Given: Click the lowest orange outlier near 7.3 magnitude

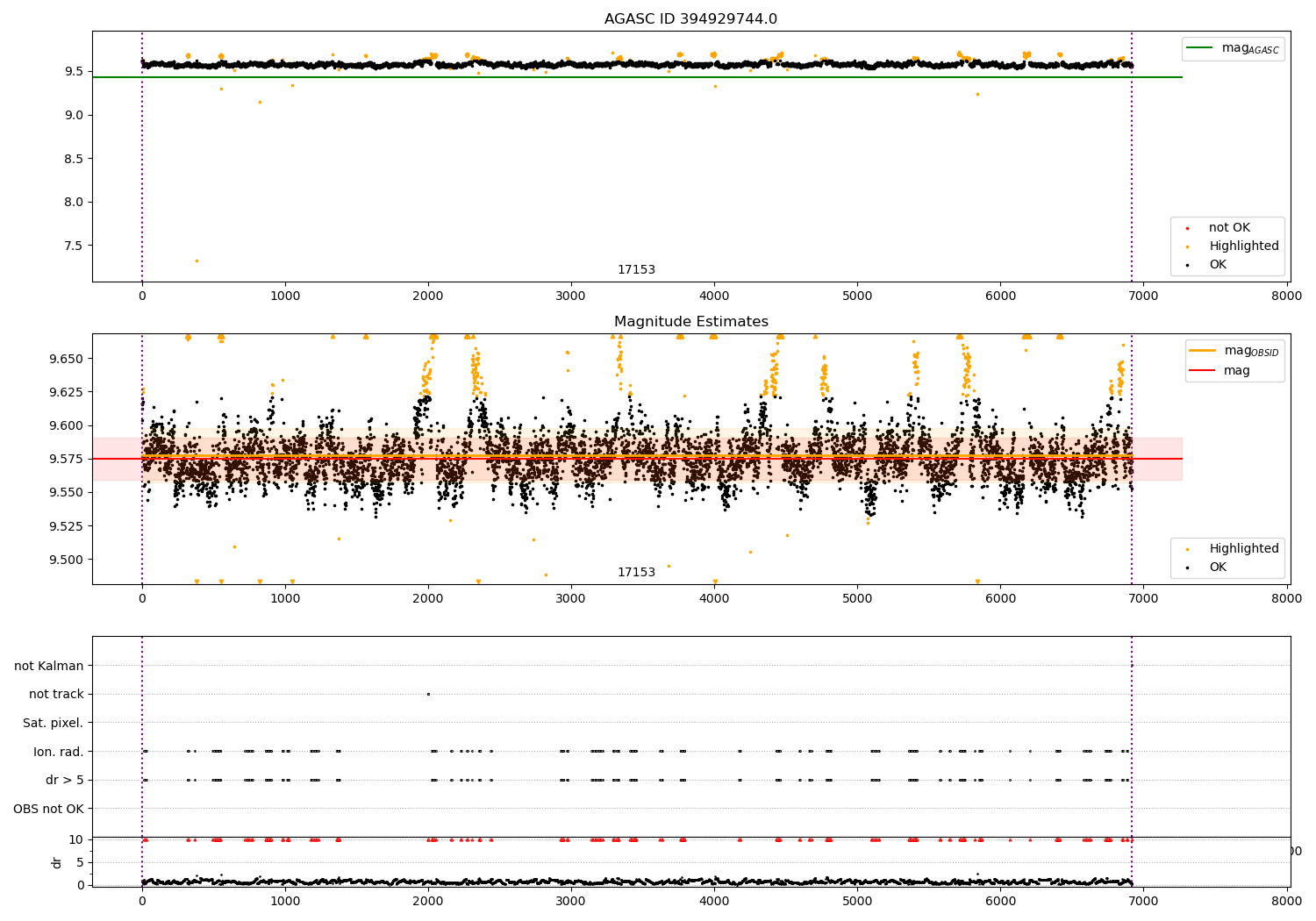Looking at the screenshot, I should [197, 261].
